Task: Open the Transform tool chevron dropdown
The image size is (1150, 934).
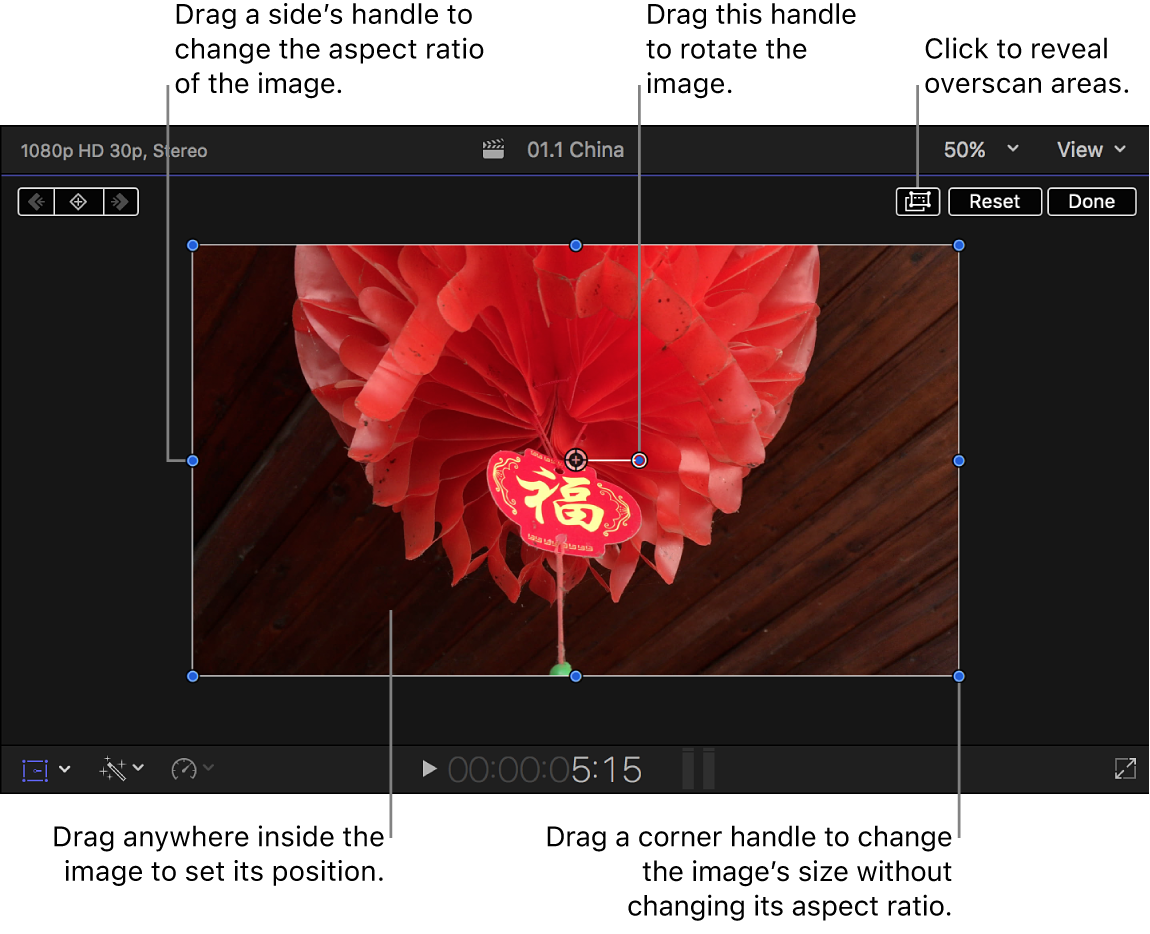Action: coord(65,769)
